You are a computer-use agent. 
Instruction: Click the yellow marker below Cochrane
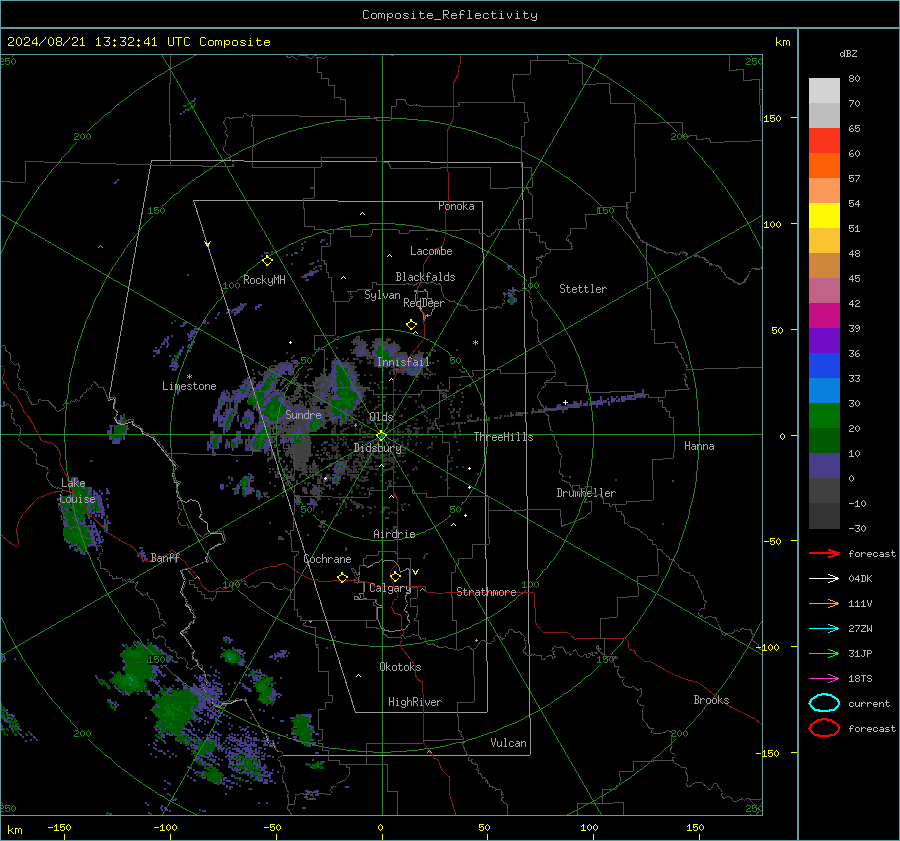(343, 578)
